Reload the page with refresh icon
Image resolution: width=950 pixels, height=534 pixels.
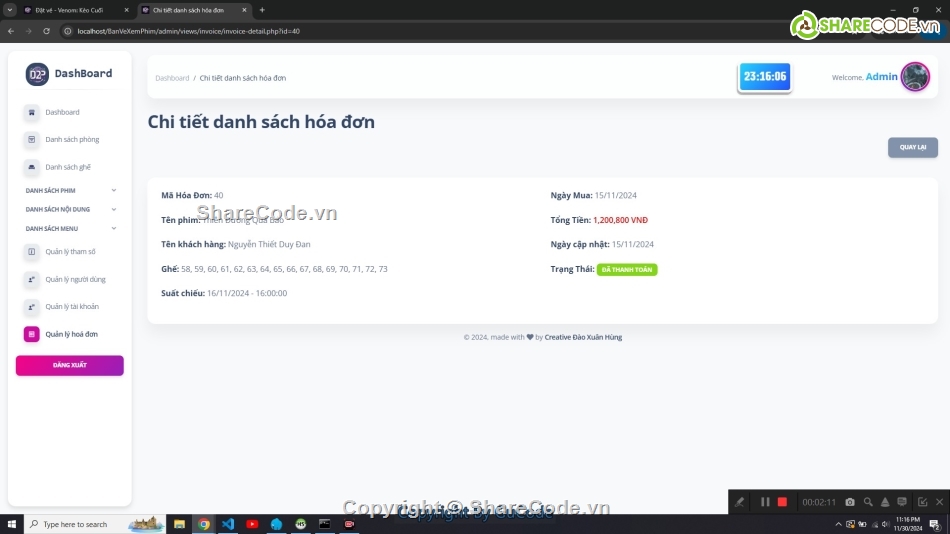[46, 31]
